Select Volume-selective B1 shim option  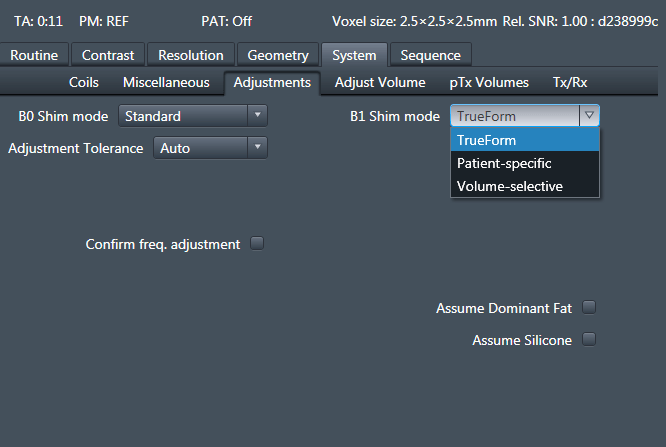coord(509,186)
